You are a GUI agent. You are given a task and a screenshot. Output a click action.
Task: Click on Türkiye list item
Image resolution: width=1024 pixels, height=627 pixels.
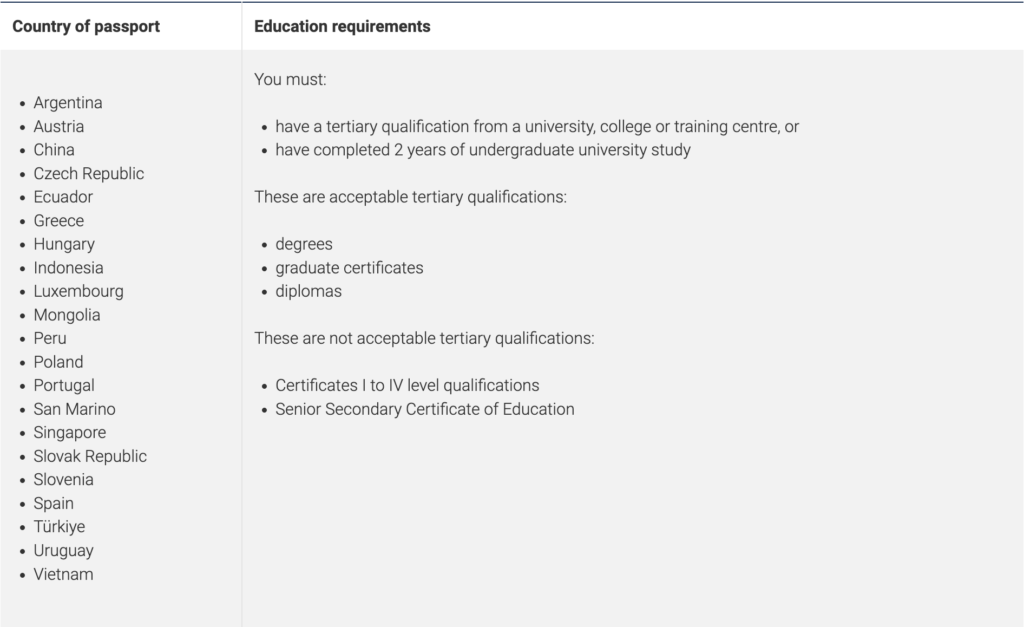[59, 526]
